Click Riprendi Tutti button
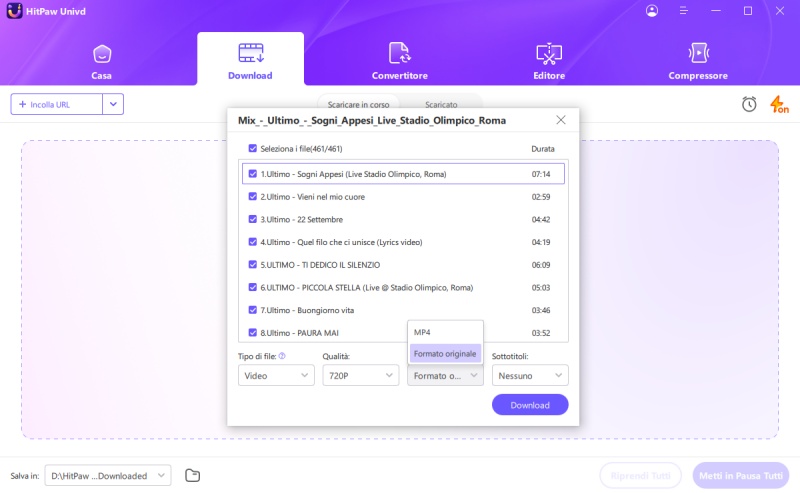800x493 pixels. coord(640,476)
